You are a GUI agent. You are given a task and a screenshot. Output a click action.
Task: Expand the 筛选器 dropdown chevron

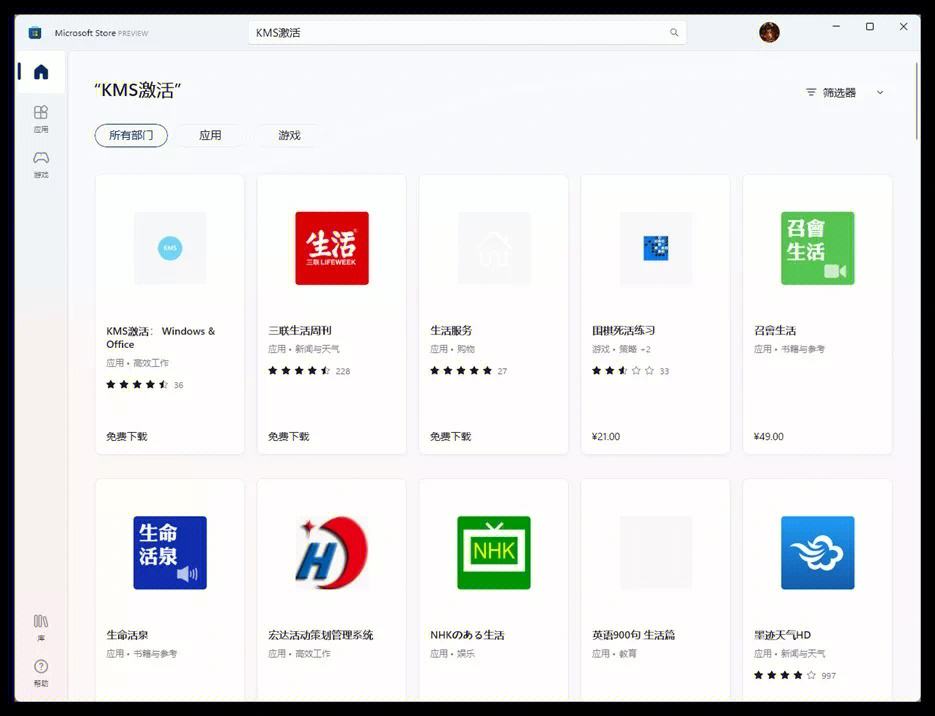click(x=880, y=92)
